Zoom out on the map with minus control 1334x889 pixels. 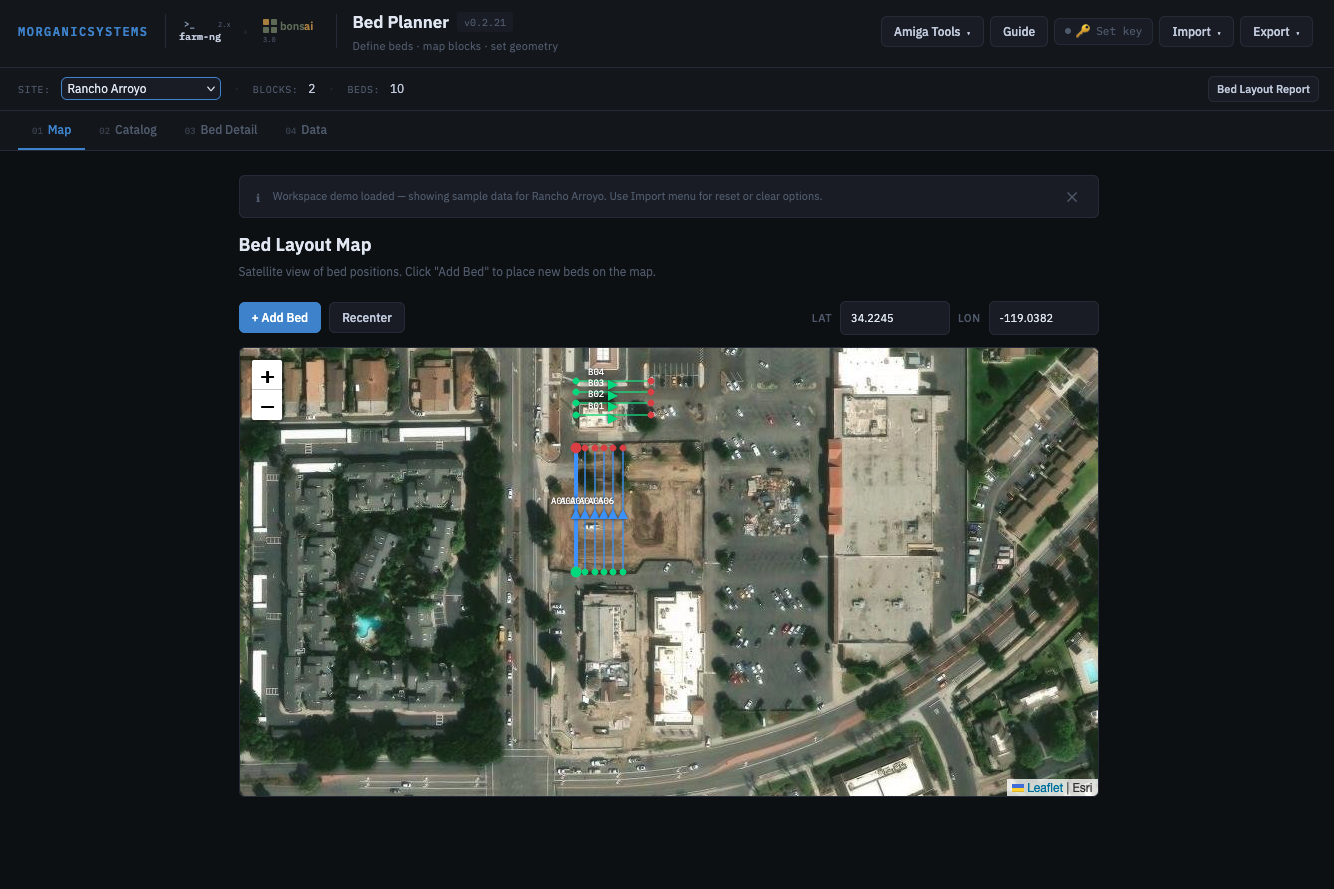tap(267, 407)
